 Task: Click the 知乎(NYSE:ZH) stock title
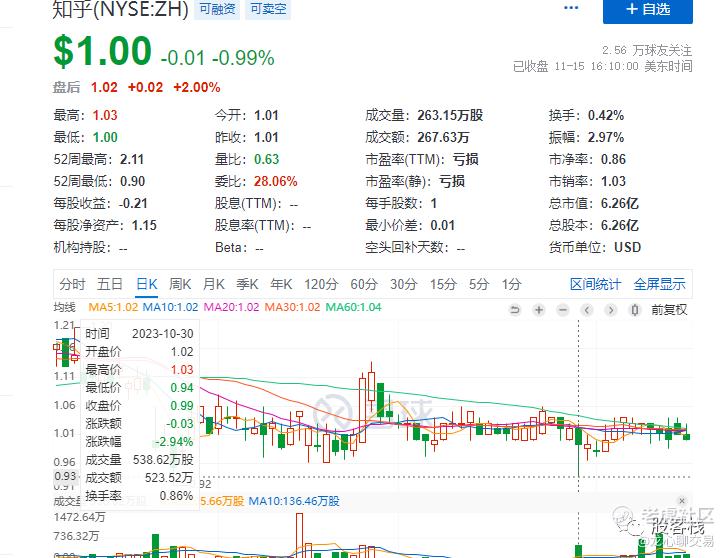(120, 9)
